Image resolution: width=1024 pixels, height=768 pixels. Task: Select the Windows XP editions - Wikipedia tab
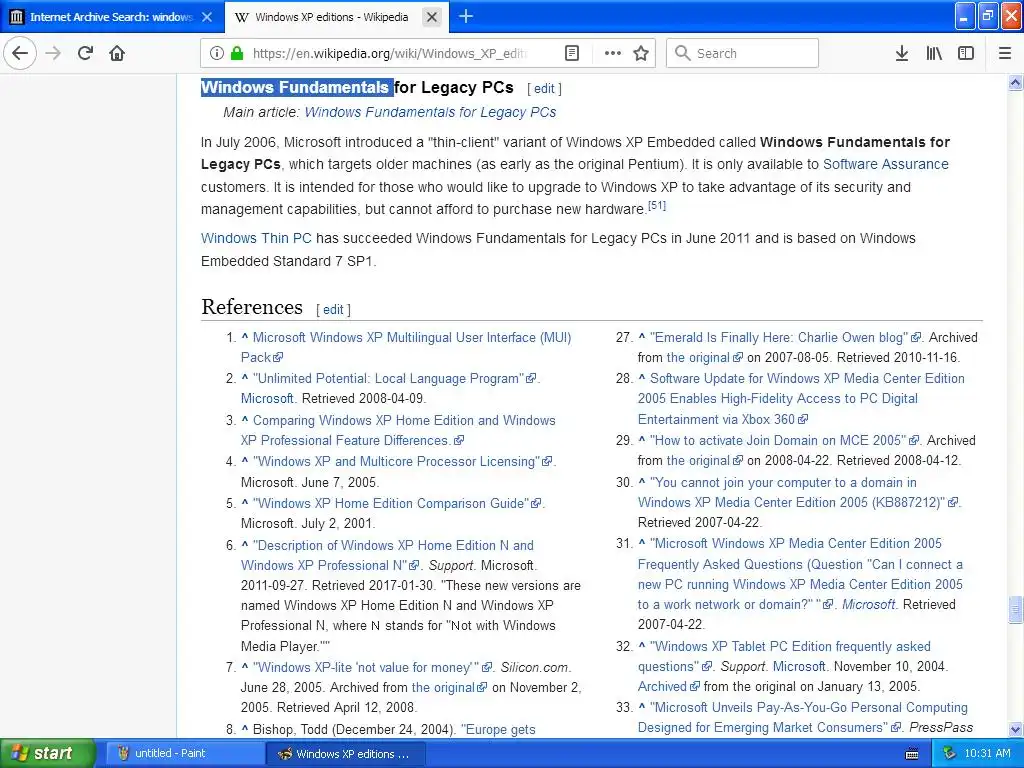pos(331,17)
